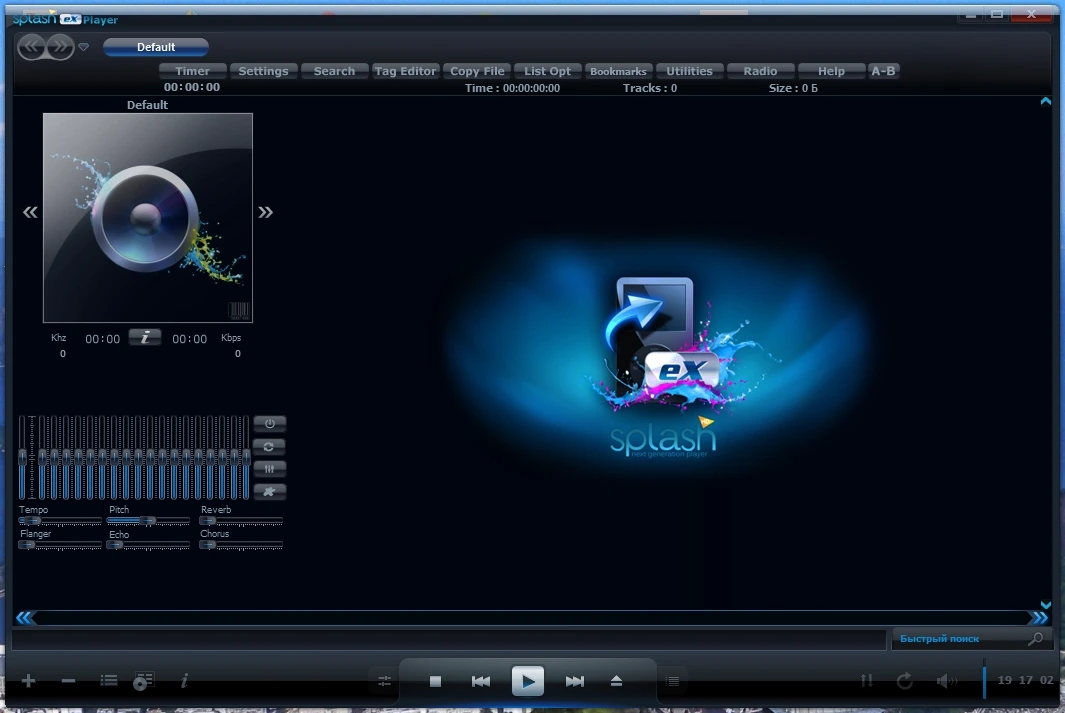Click the track info i button under cover
1065x713 pixels.
(x=145, y=337)
